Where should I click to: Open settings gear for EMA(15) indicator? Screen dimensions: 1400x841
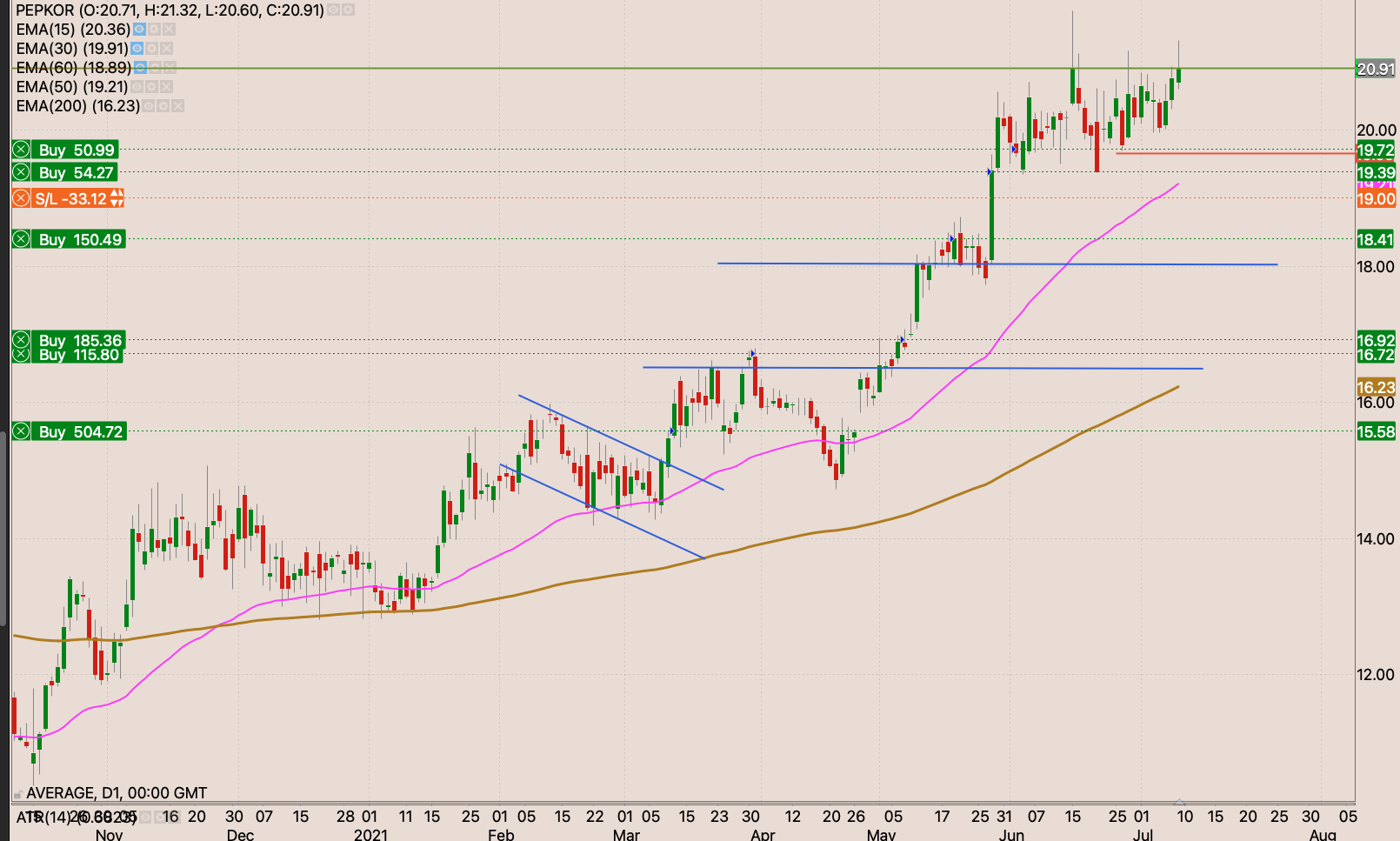153,30
